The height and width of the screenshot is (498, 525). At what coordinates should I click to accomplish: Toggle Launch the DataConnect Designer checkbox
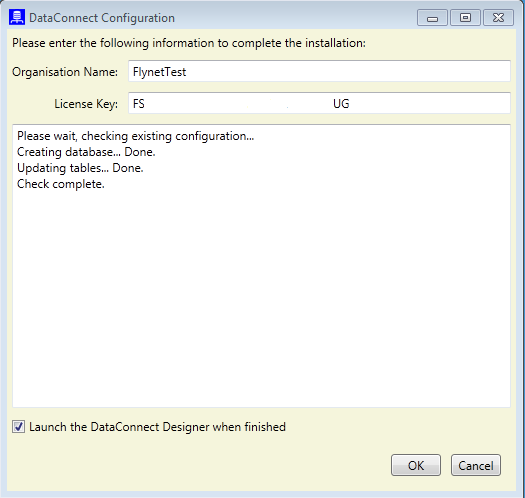click(x=18, y=427)
